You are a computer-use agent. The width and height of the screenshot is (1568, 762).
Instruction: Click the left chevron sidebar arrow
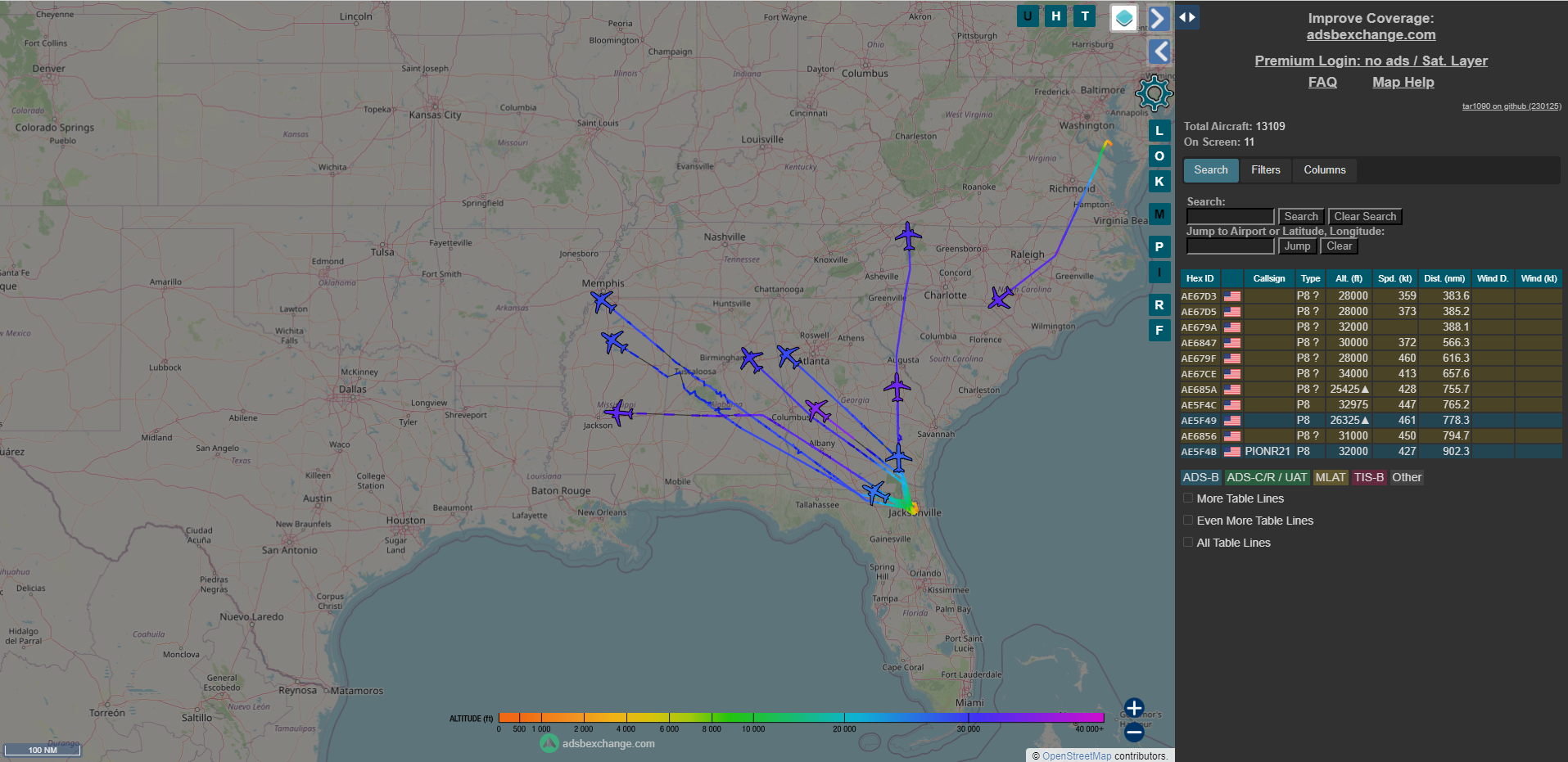point(1159,52)
